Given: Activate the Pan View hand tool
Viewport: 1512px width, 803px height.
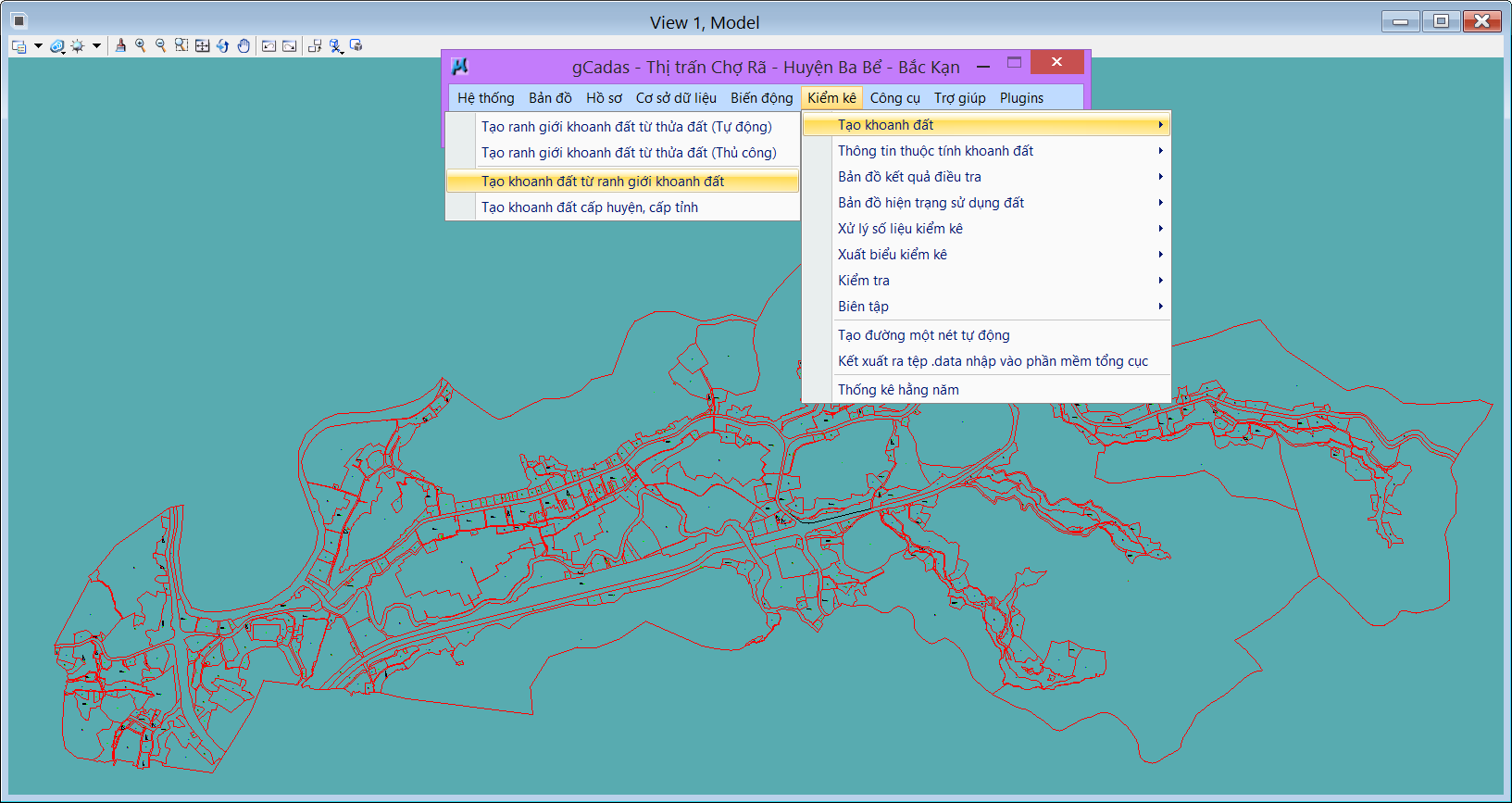Looking at the screenshot, I should click(x=244, y=45).
